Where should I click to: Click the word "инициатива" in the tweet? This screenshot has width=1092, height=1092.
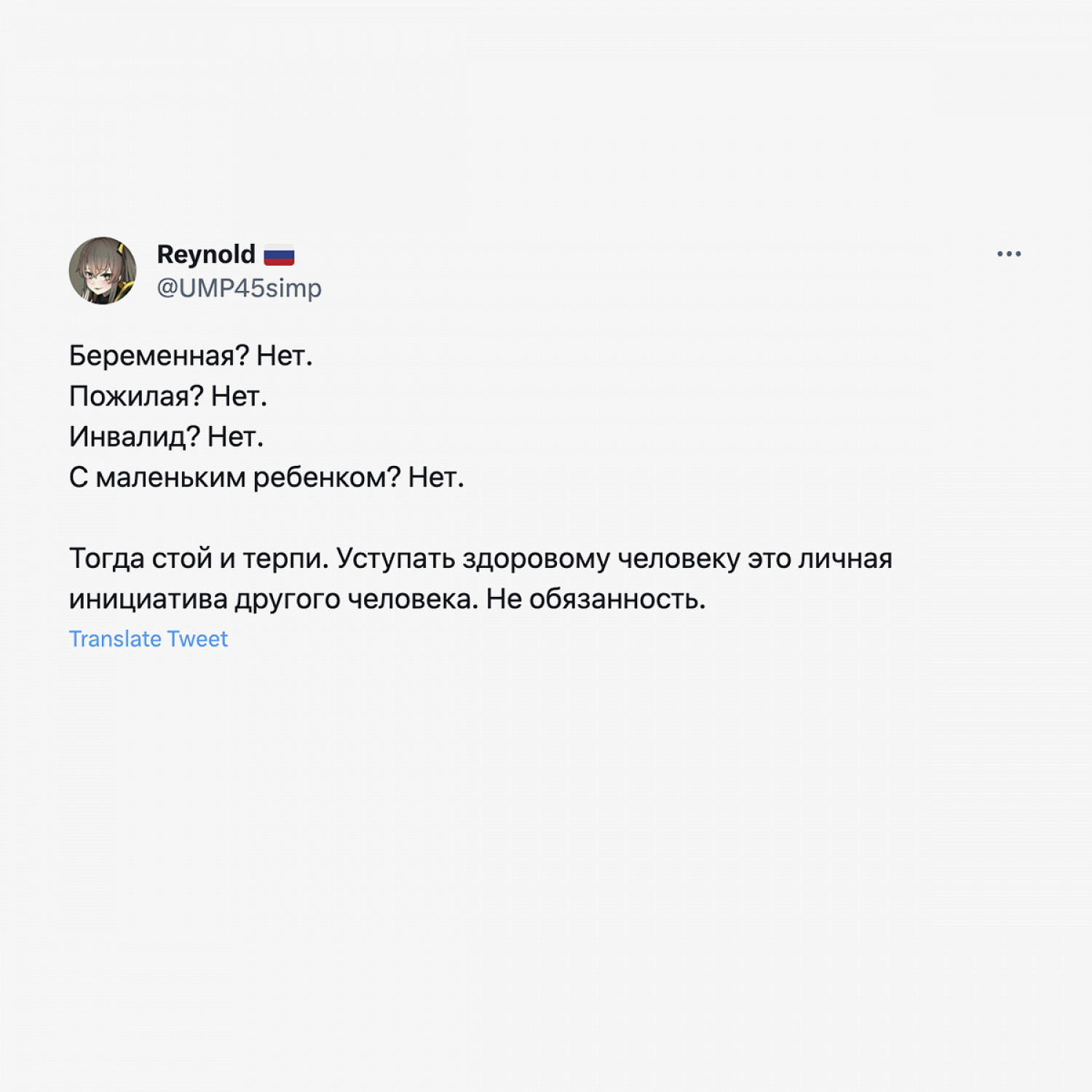coord(148,600)
